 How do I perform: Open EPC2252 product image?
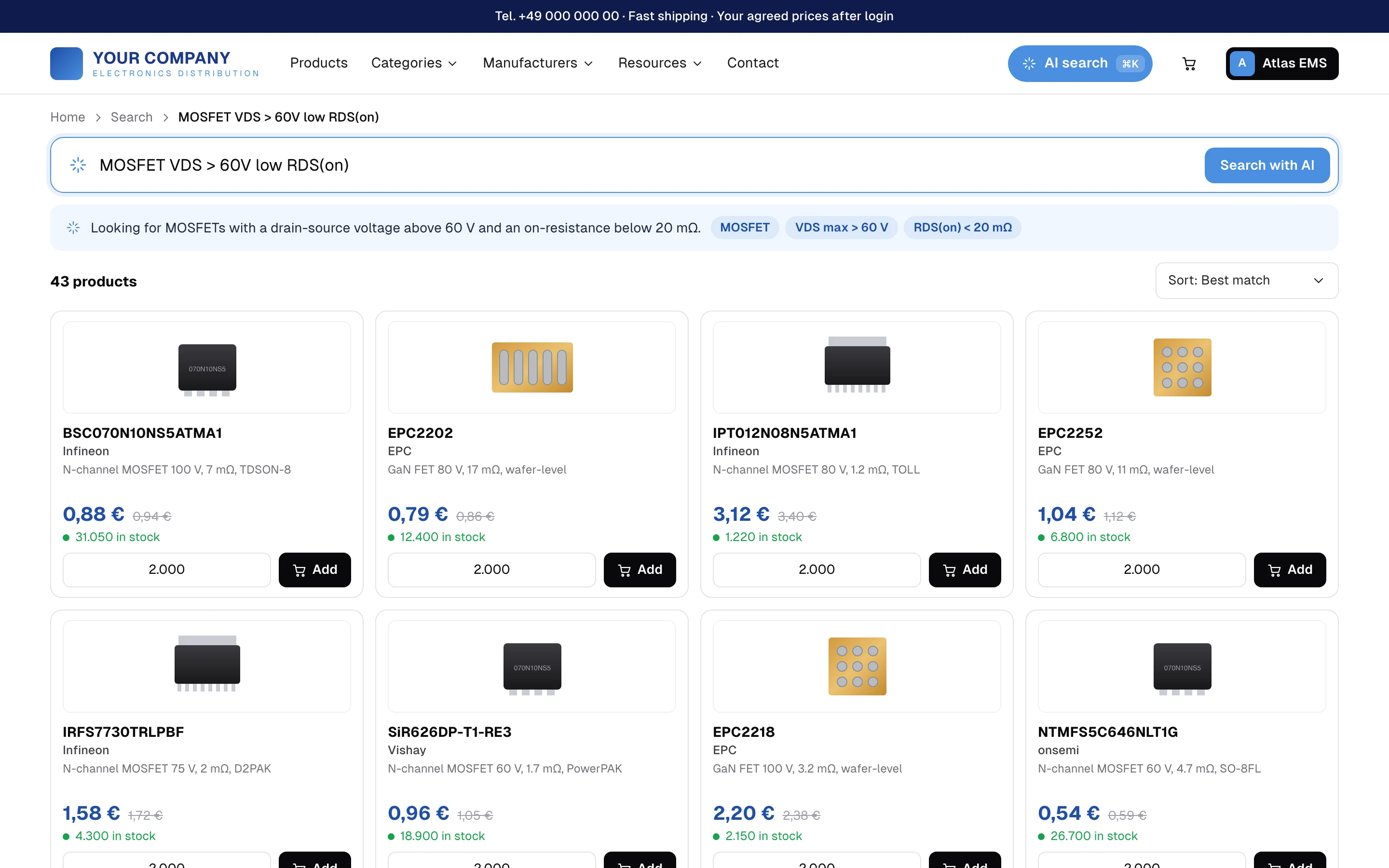pyautogui.click(x=1182, y=367)
